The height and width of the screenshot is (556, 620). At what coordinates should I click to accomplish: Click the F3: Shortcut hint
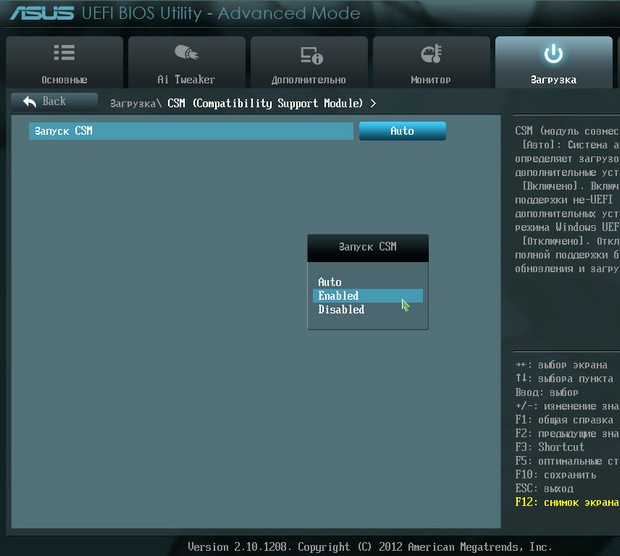[550, 447]
